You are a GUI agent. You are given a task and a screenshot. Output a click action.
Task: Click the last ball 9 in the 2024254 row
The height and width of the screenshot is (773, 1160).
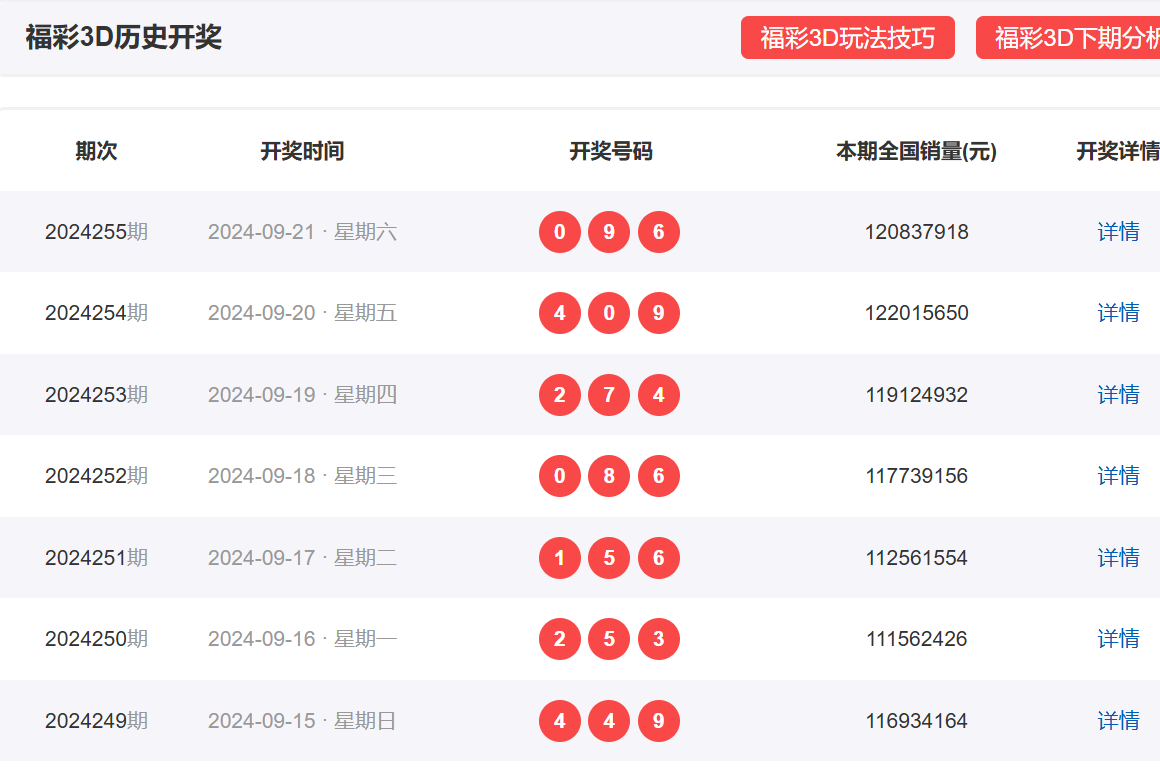point(658,313)
